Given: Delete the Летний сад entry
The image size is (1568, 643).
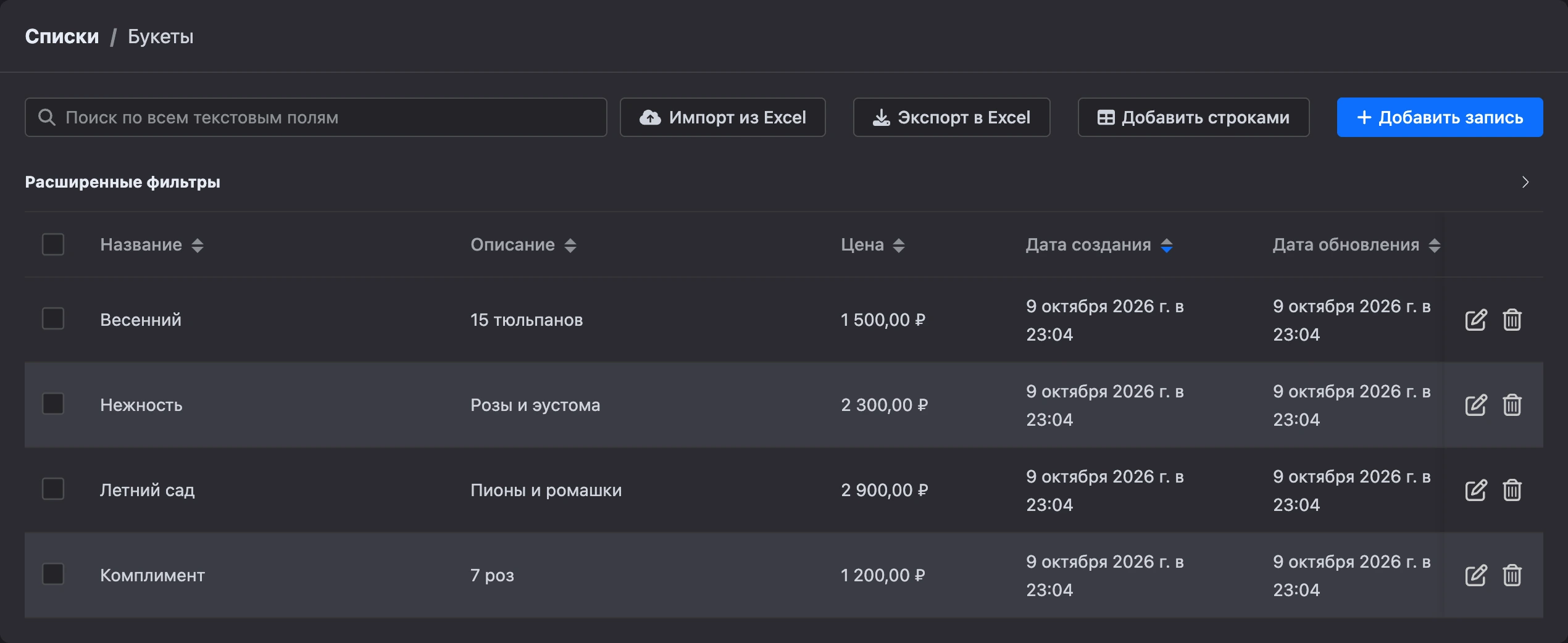Looking at the screenshot, I should click(x=1512, y=490).
